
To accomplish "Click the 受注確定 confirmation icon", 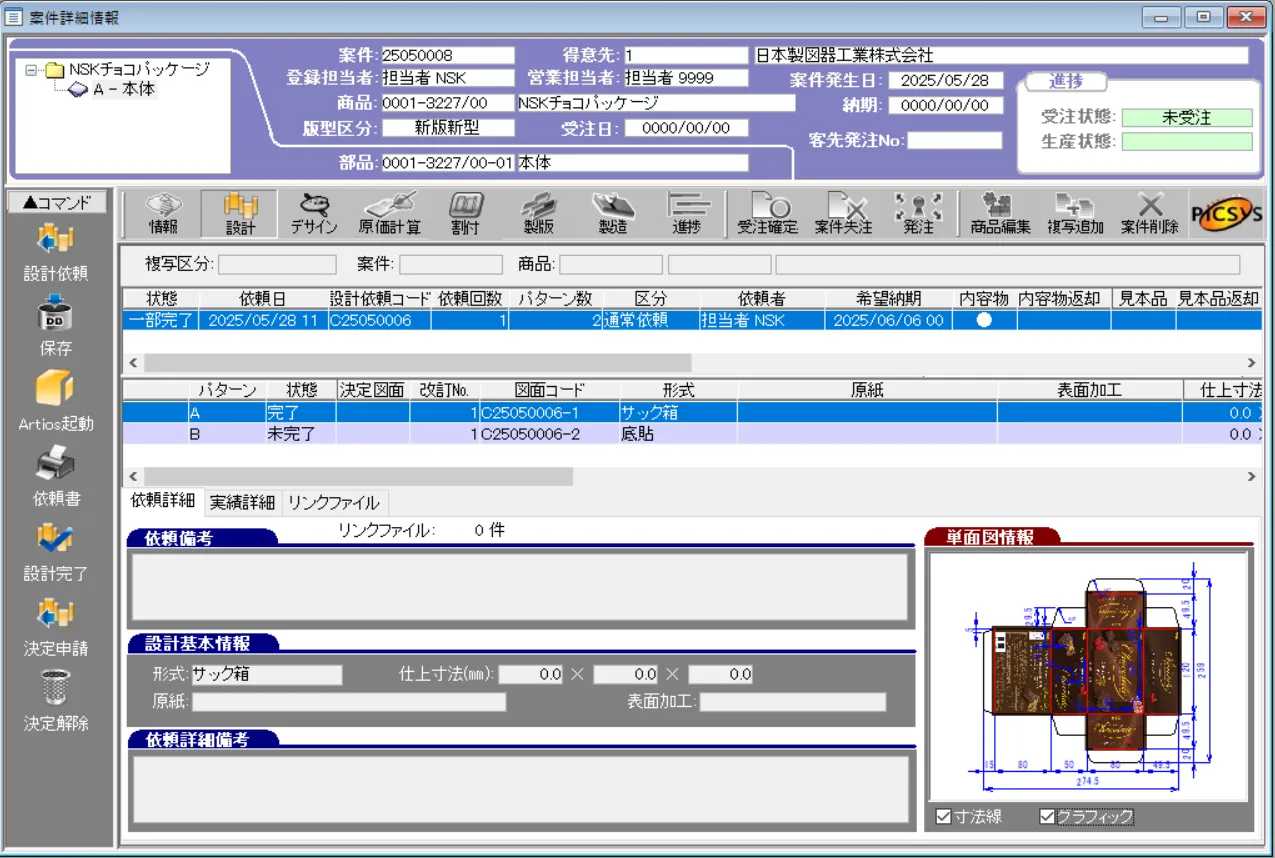I will [763, 211].
